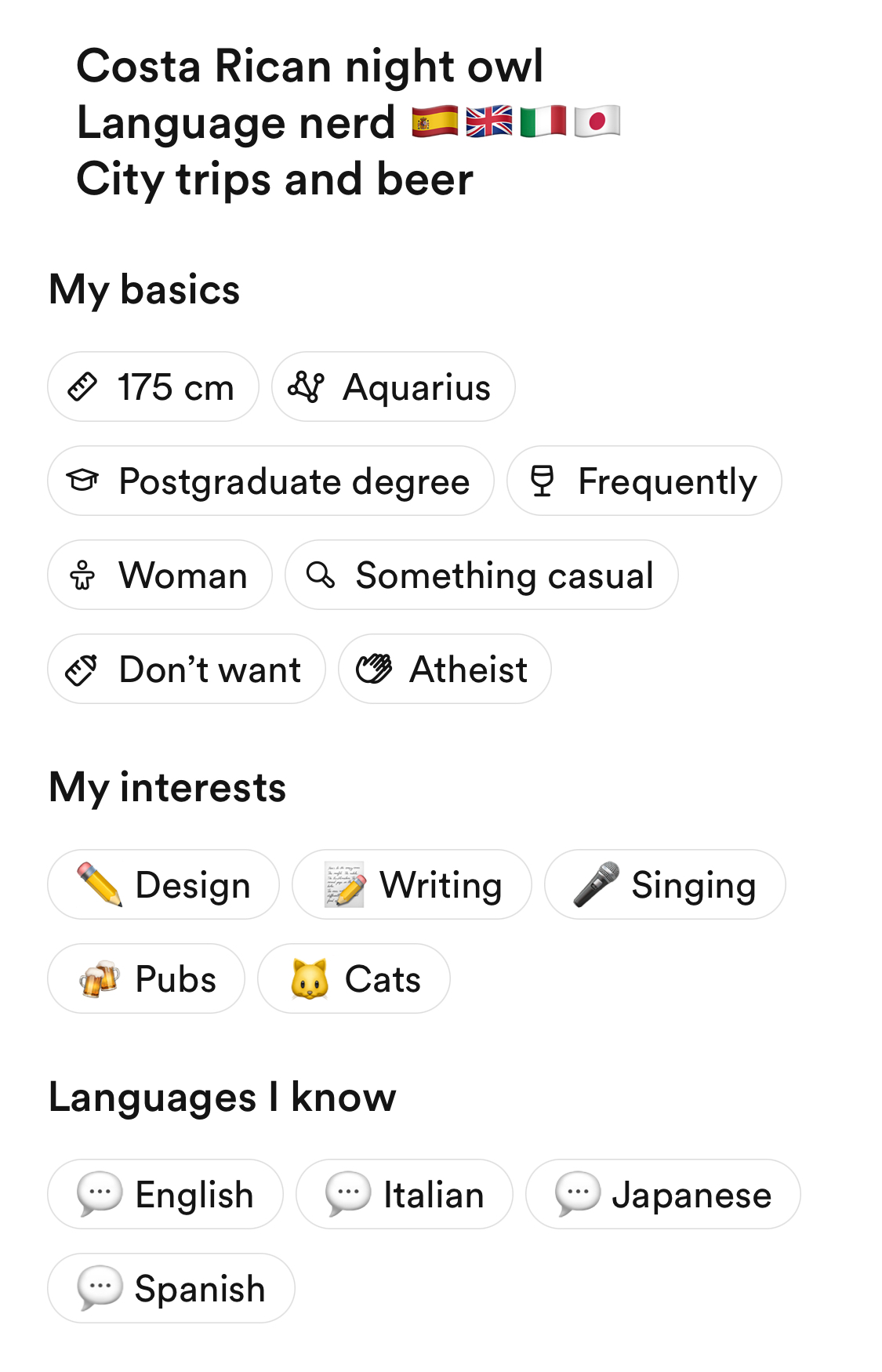Tap the baby bottle icon in Don't want
The height and width of the screenshot is (1372, 882).
click(82, 670)
